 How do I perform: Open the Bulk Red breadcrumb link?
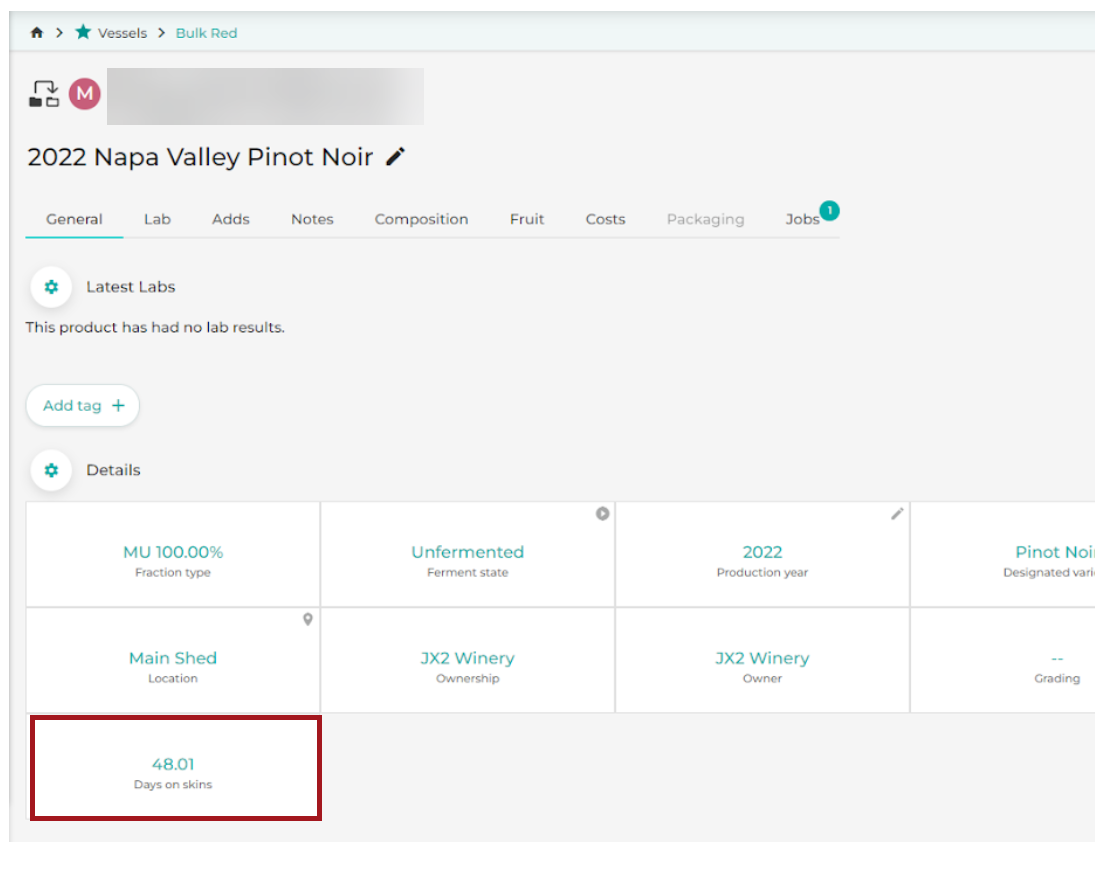pyautogui.click(x=206, y=33)
